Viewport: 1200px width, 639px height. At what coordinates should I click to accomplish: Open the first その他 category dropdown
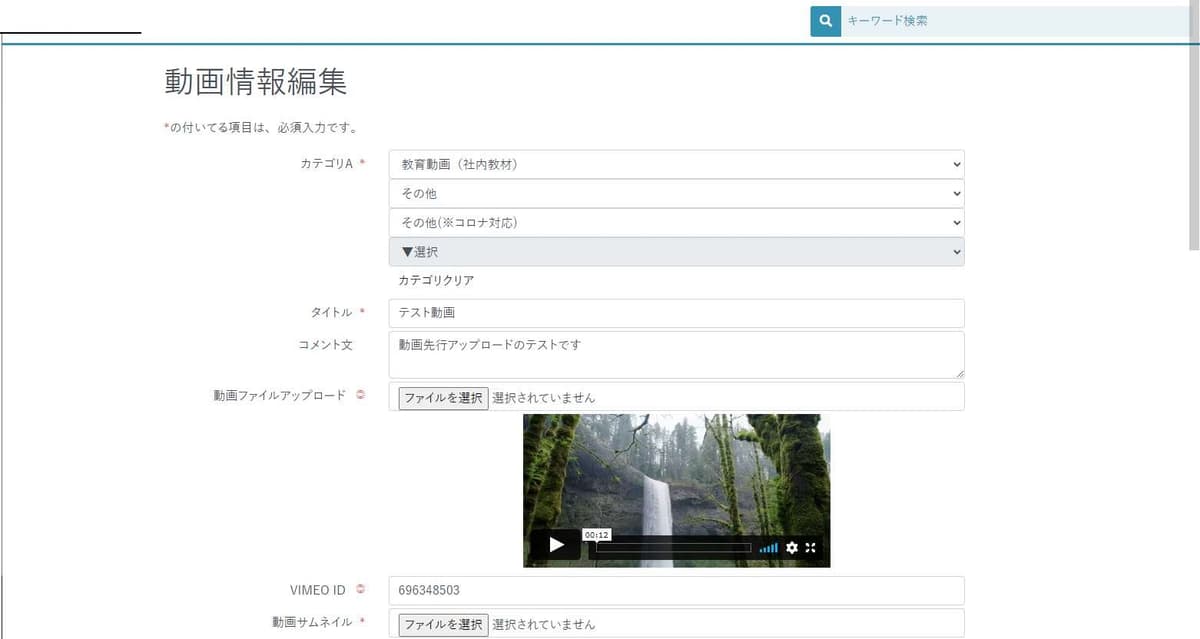677,193
